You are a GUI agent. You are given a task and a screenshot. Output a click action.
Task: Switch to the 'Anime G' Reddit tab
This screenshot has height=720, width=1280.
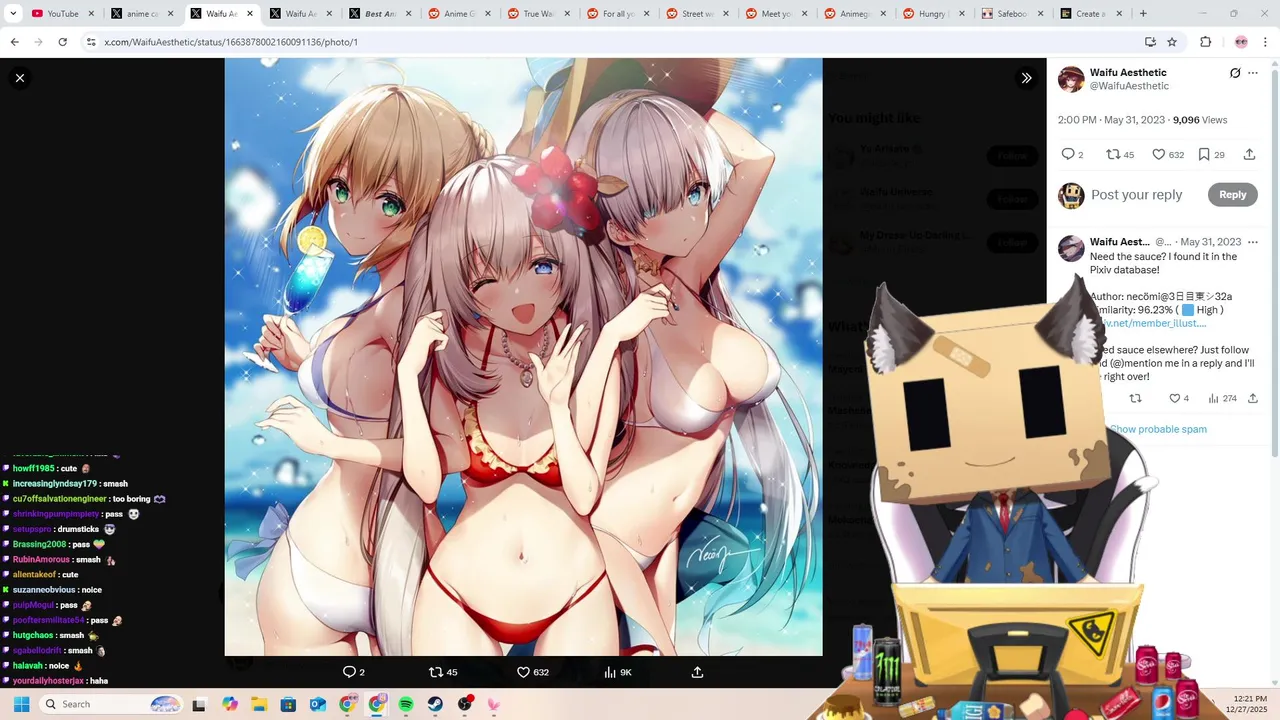[458, 14]
